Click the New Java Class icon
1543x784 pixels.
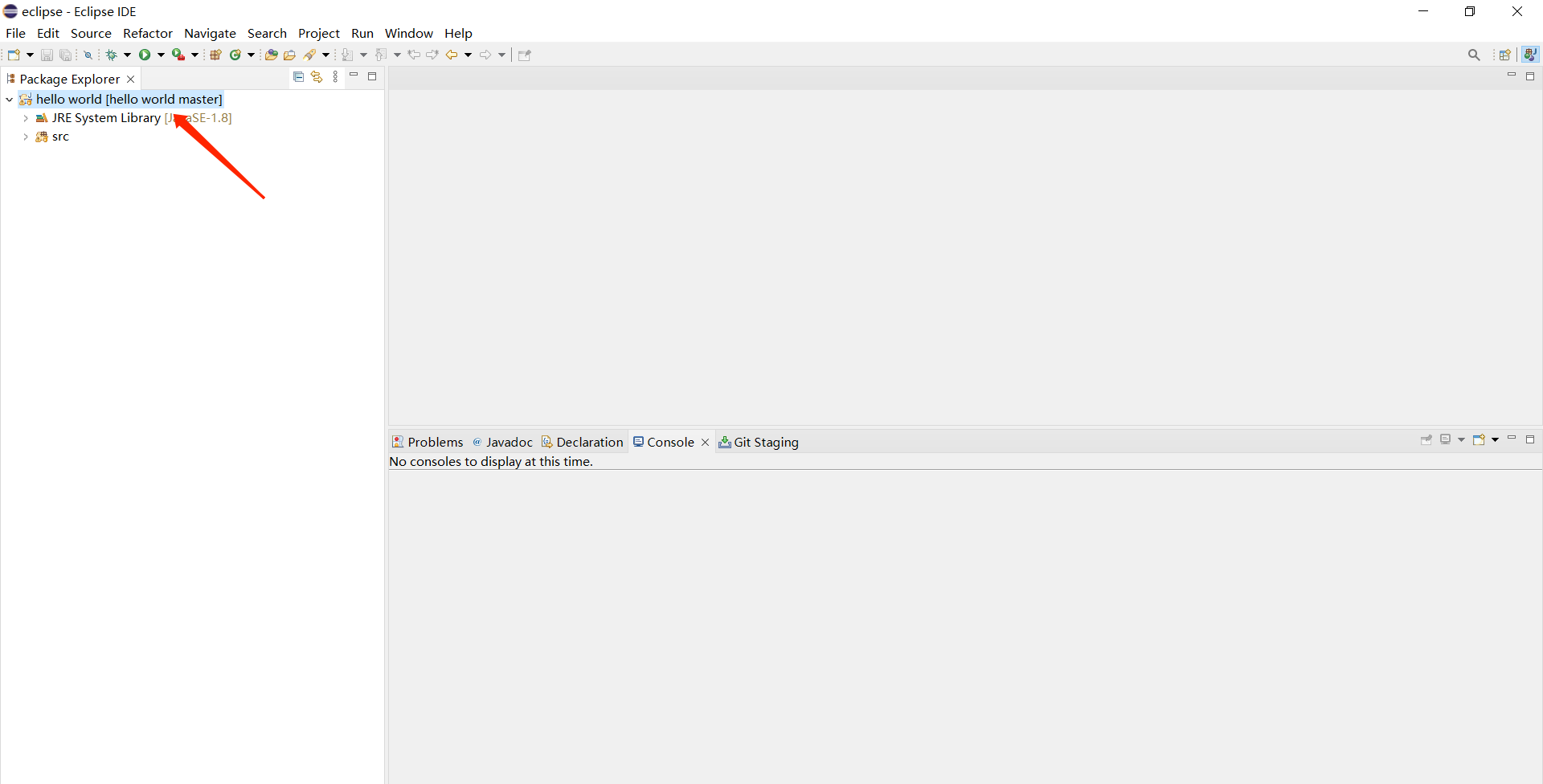235,55
